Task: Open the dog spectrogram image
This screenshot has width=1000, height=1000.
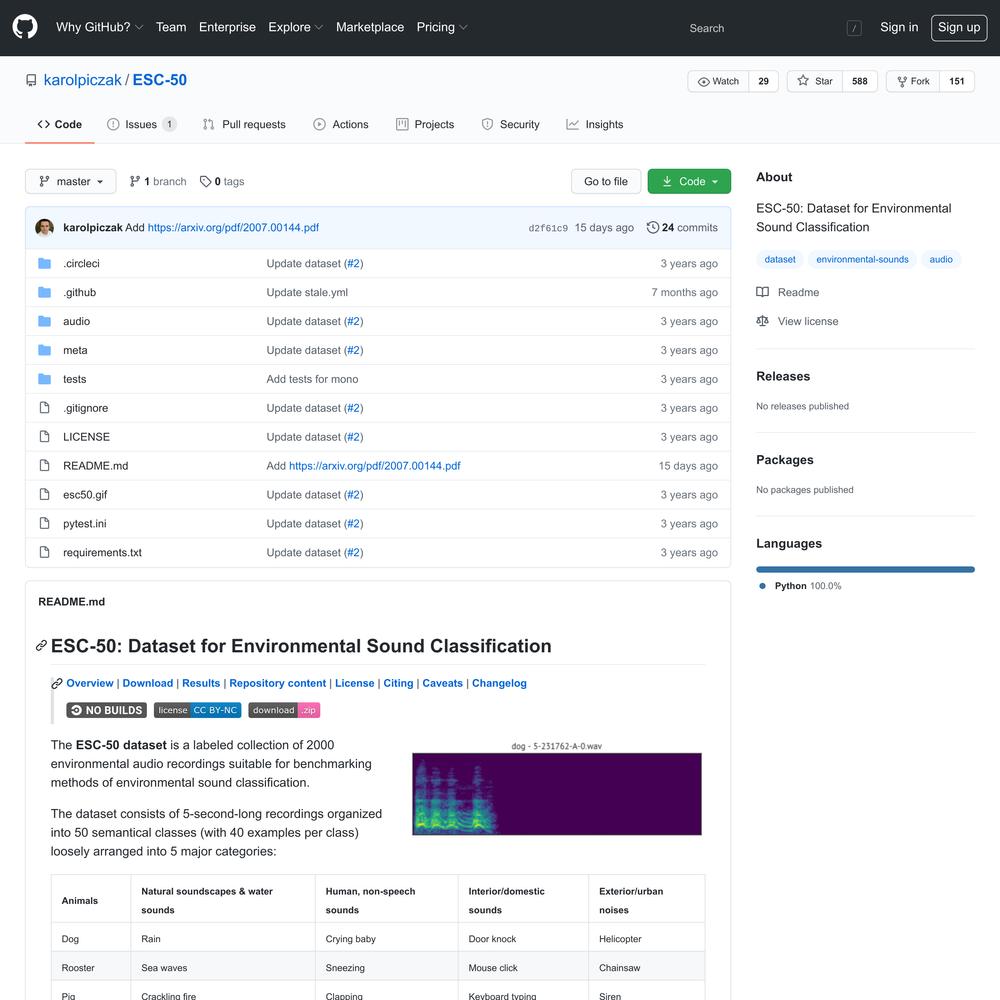Action: click(557, 789)
